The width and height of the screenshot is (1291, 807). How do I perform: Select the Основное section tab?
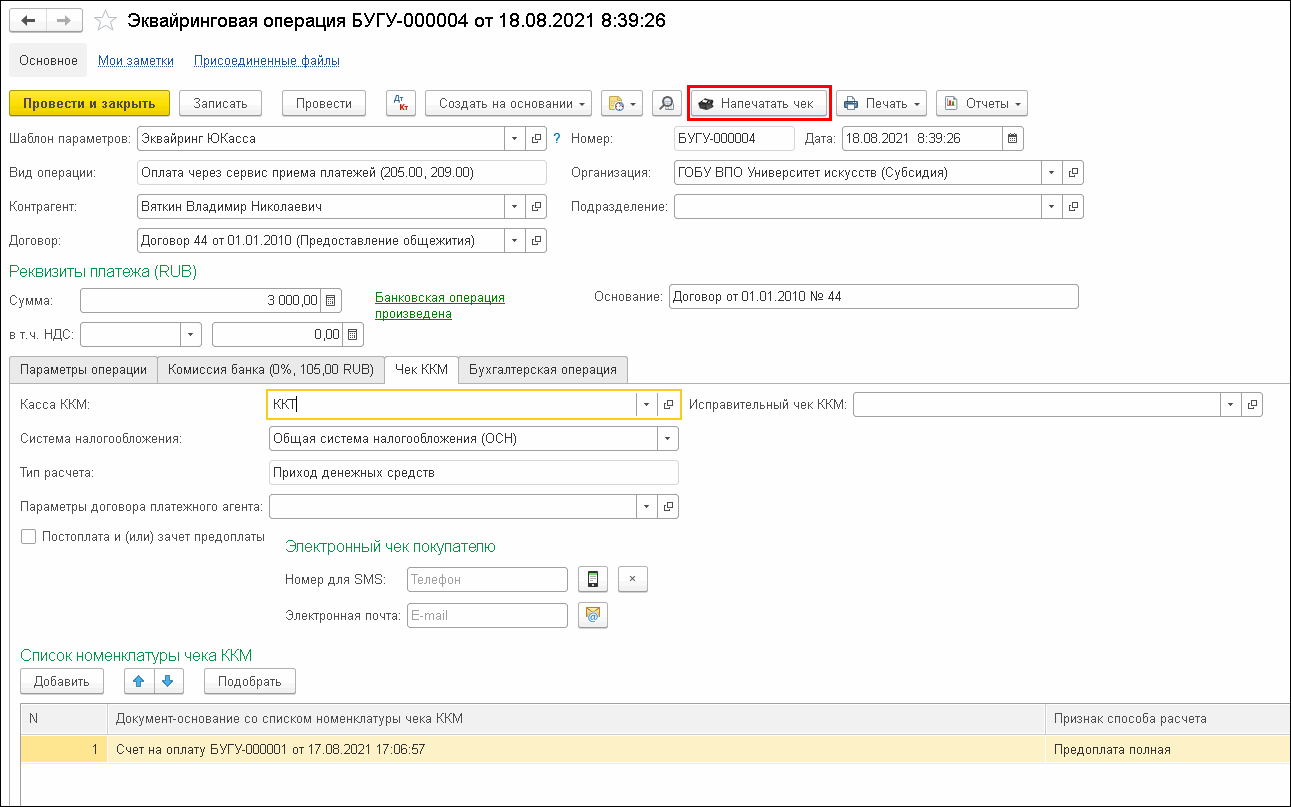[x=48, y=60]
